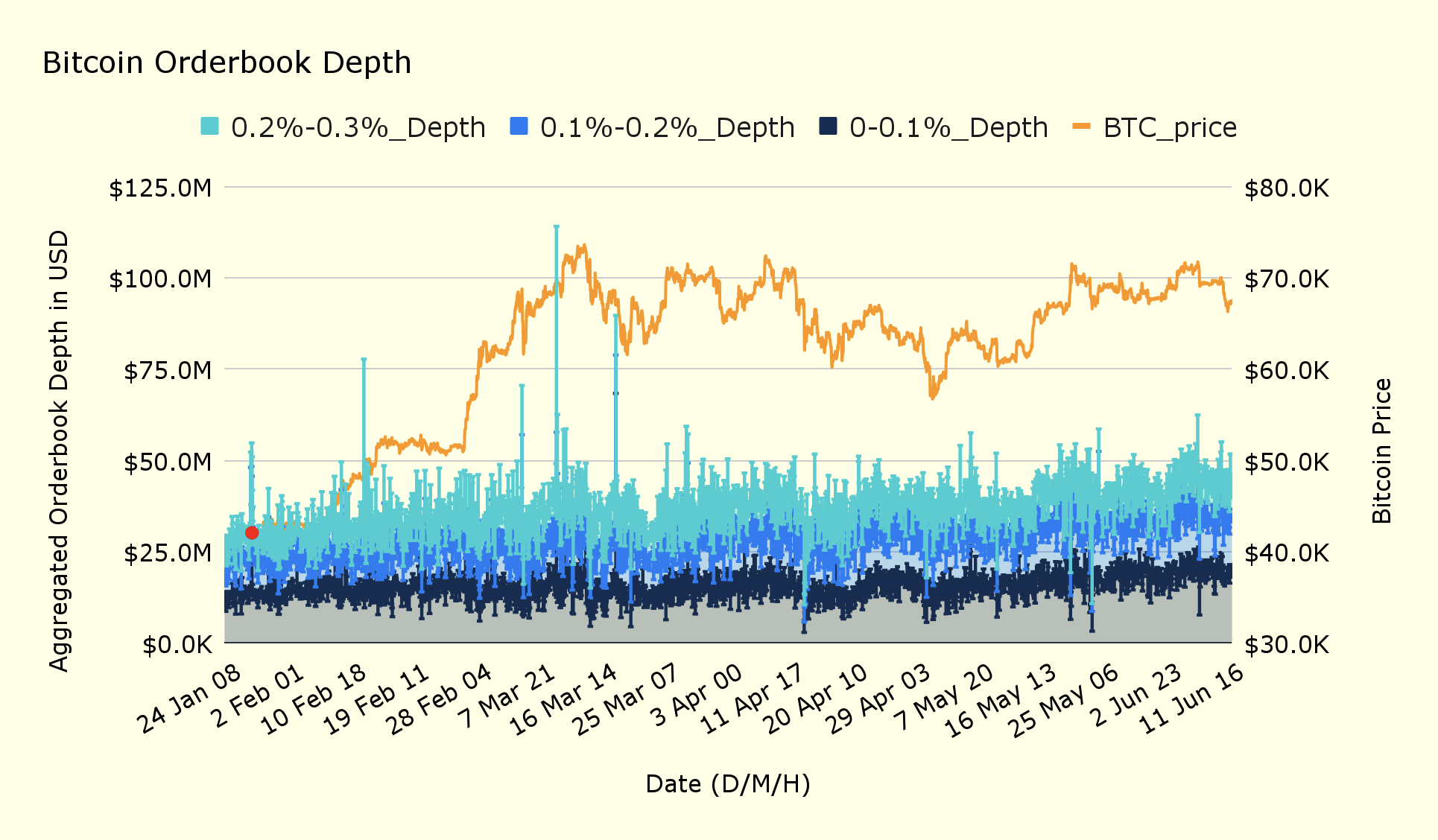The height and width of the screenshot is (840, 1438).
Task: Click the 11 Apr 17 date tick label
Action: coord(753,699)
